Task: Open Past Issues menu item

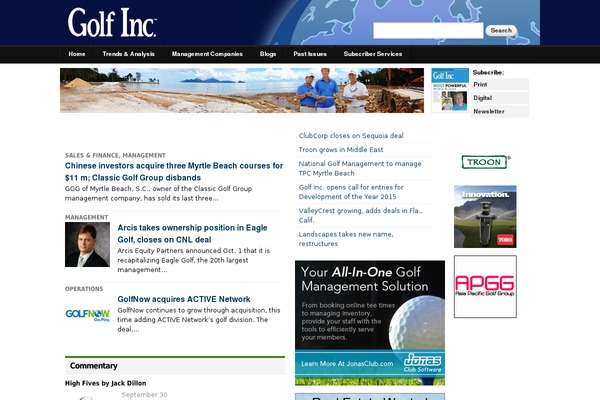Action: click(x=310, y=54)
